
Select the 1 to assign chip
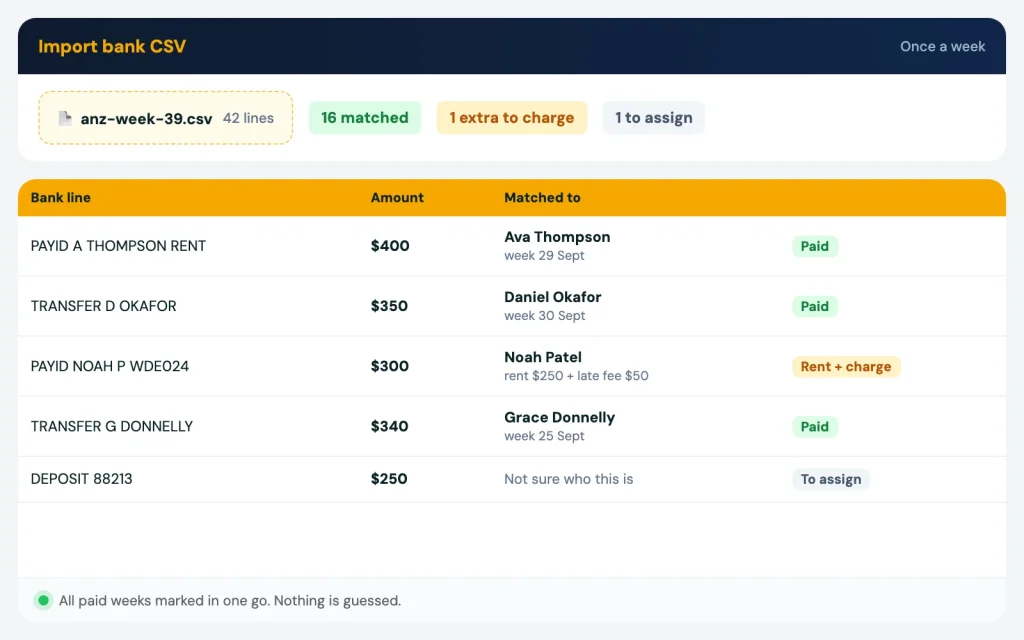[654, 118]
